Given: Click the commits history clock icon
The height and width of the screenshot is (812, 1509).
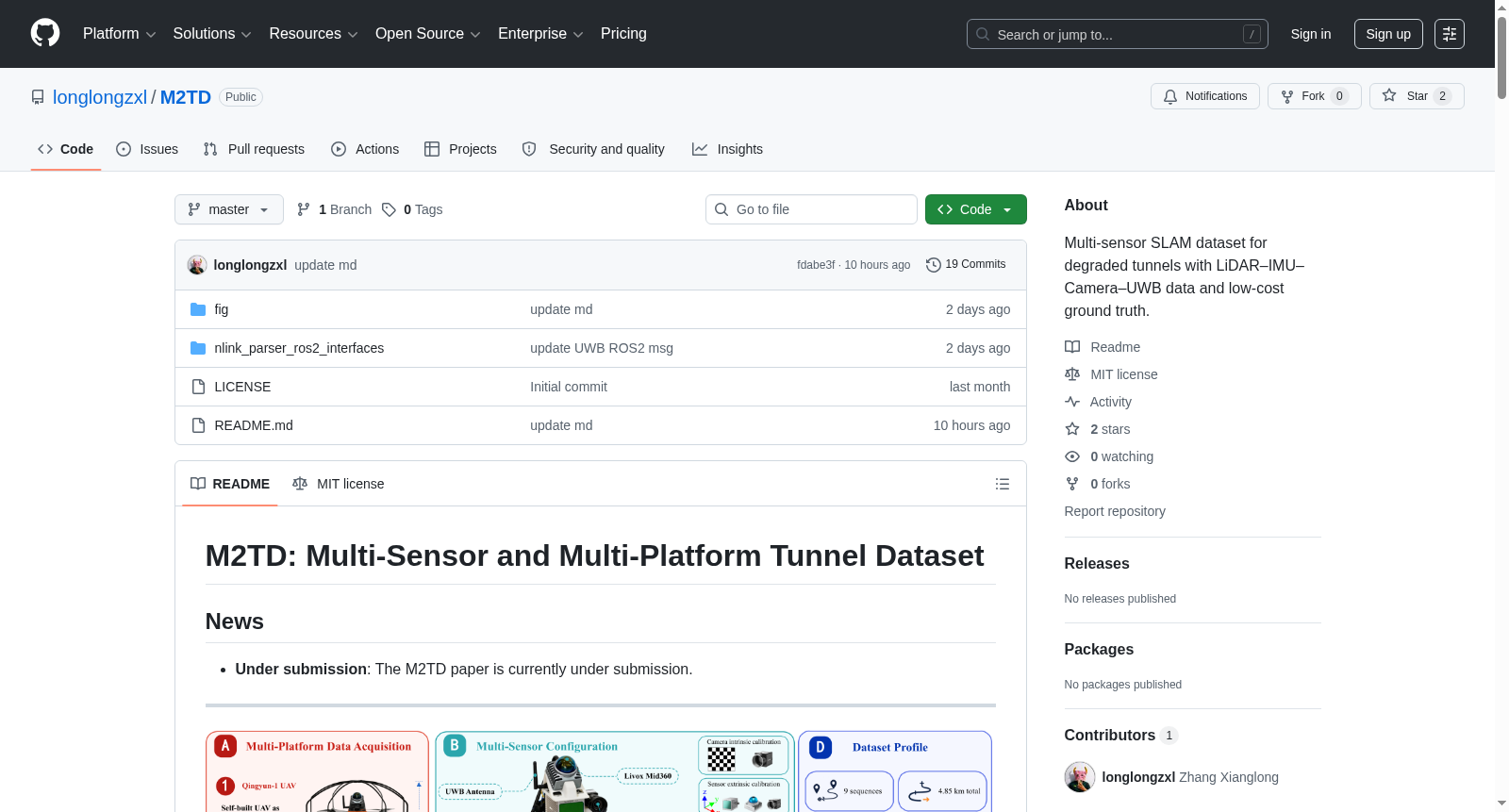Looking at the screenshot, I should (934, 265).
